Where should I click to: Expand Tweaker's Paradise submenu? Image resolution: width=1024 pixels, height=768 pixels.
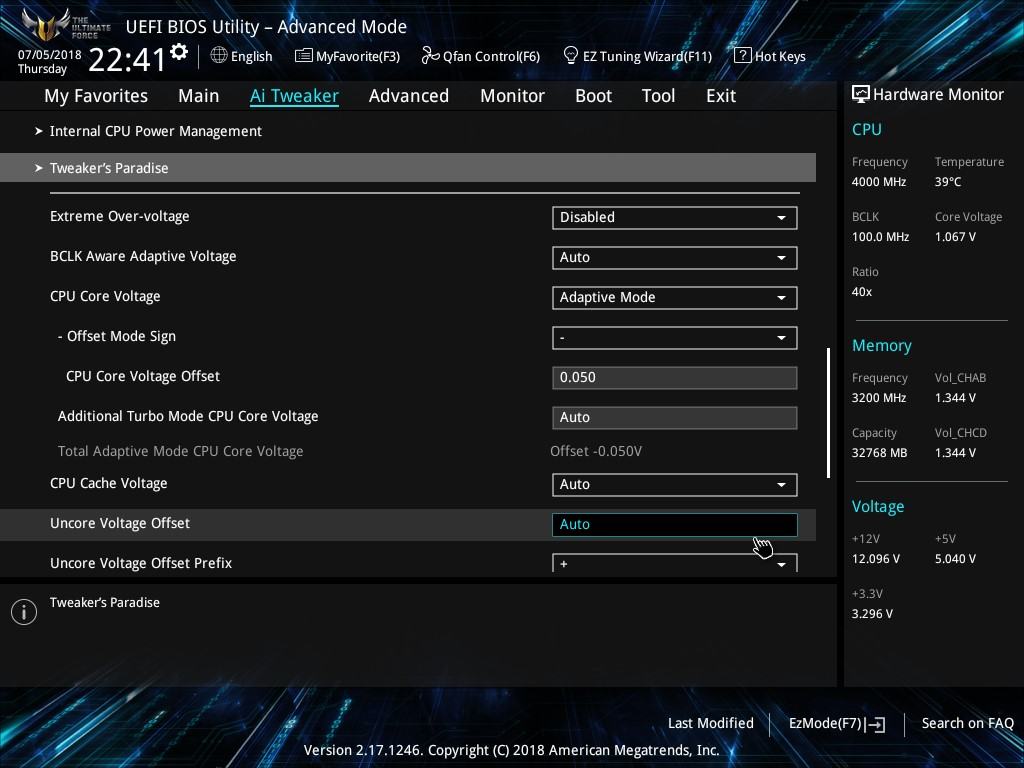pos(408,168)
